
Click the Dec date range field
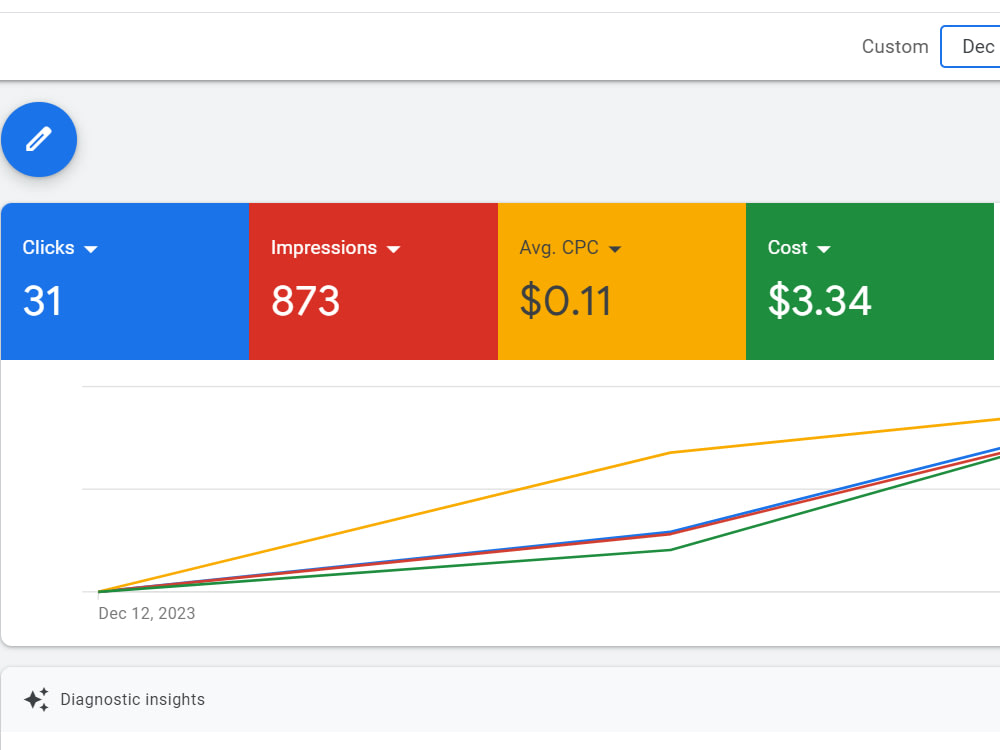970,47
